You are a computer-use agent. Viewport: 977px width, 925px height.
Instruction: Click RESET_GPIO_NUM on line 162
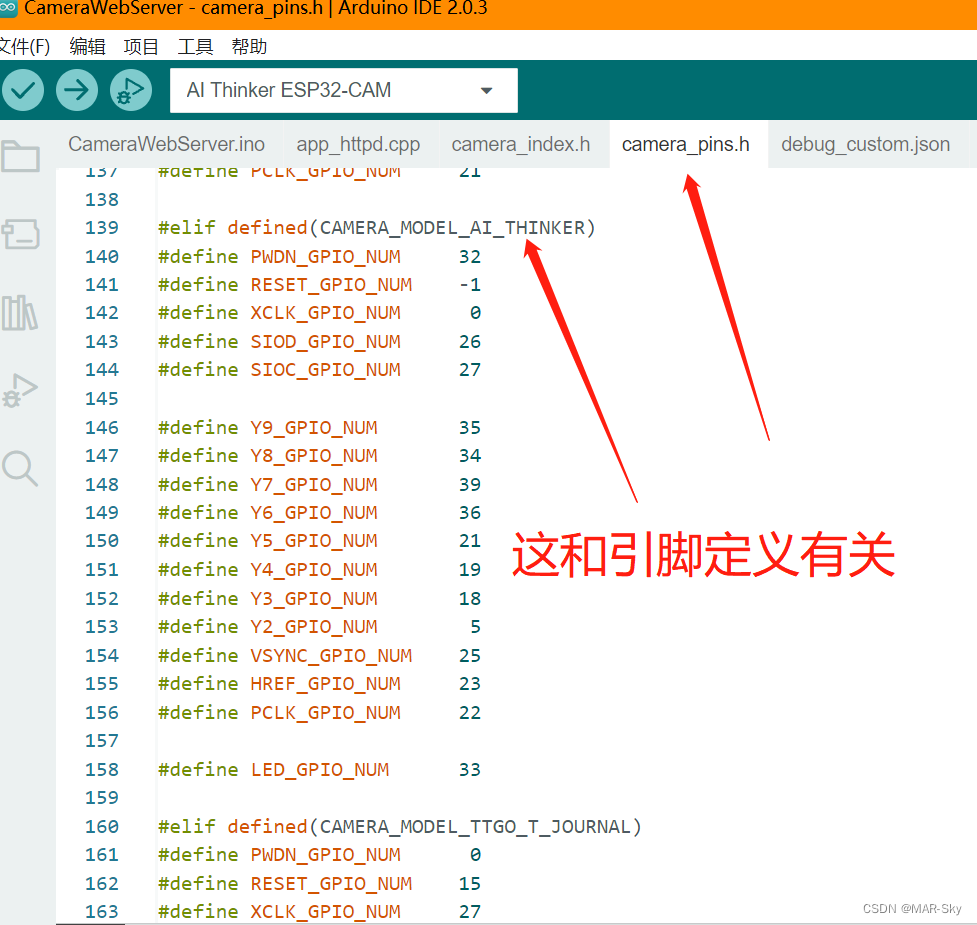[331, 883]
